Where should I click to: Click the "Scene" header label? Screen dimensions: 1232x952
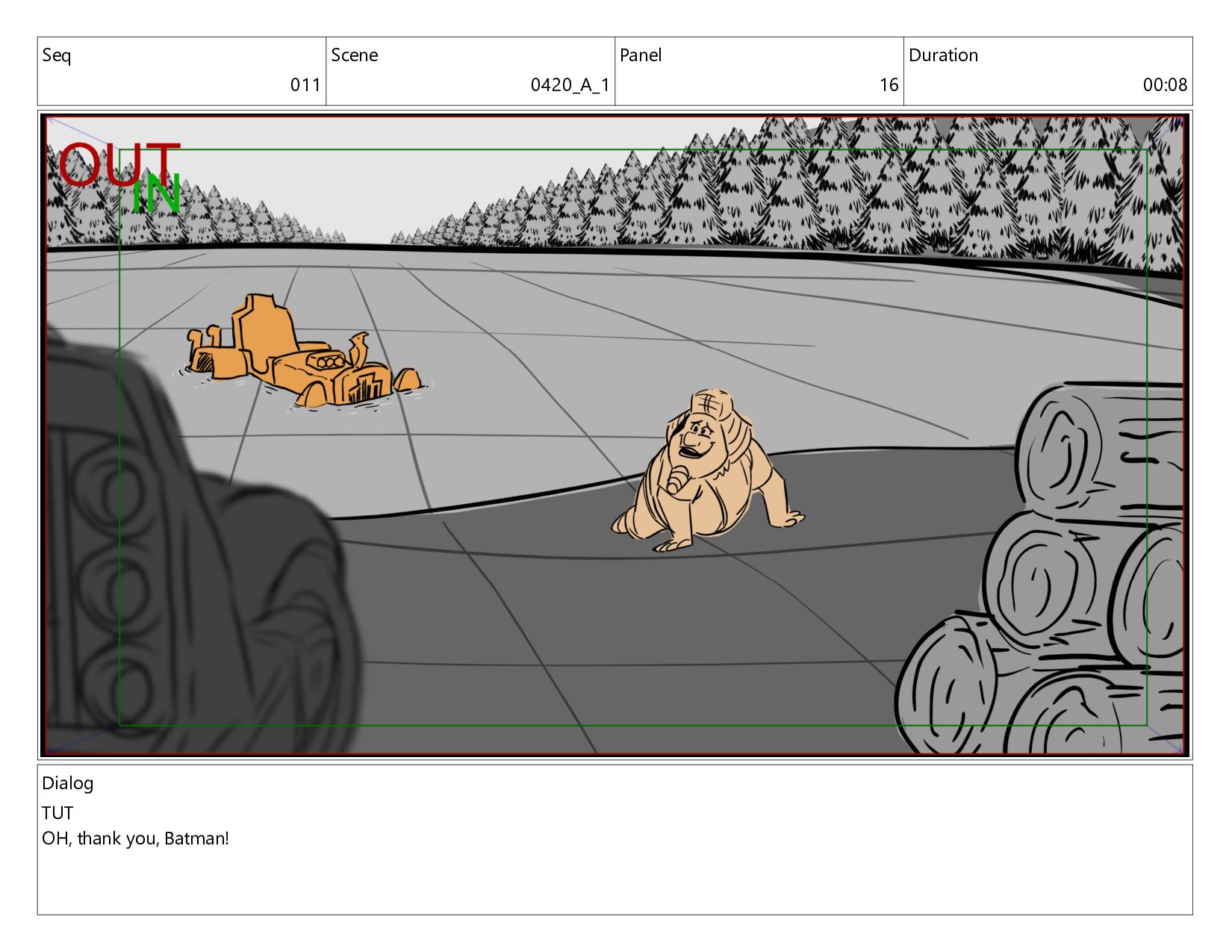[x=355, y=55]
